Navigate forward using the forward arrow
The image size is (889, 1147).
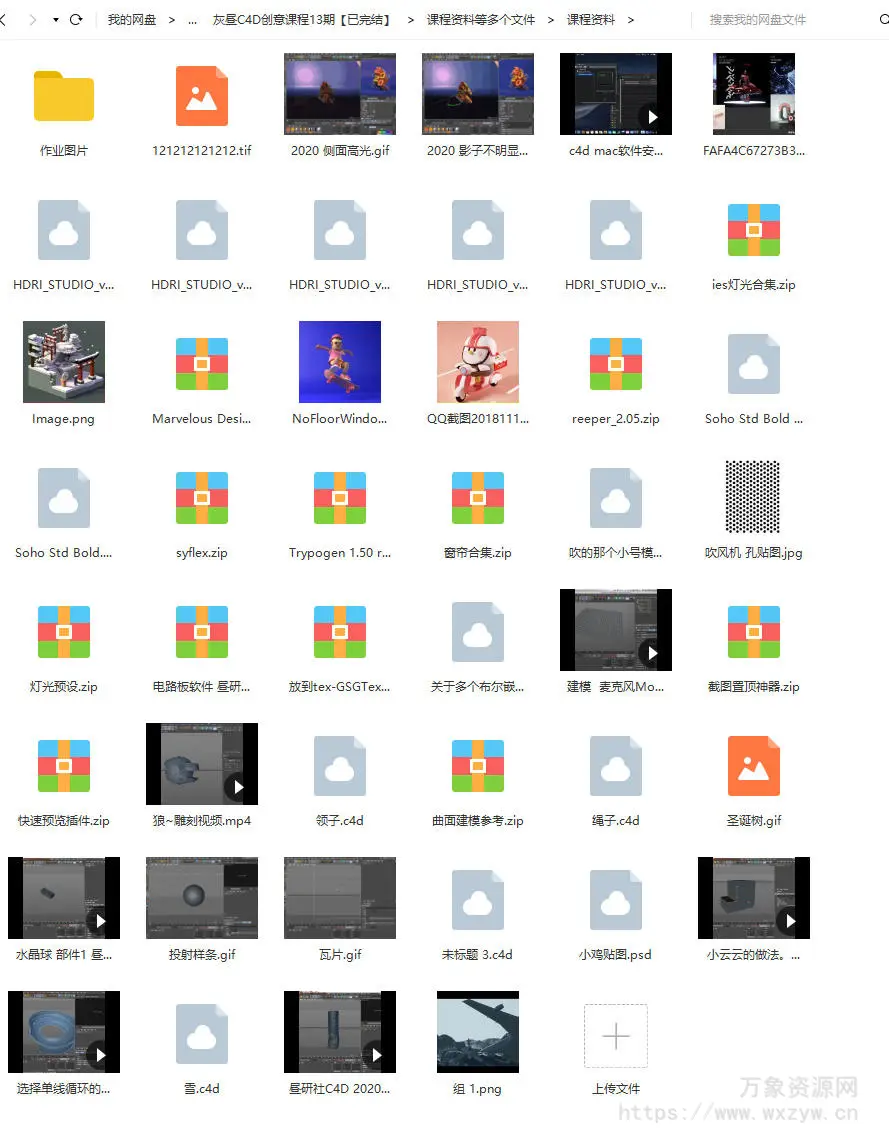tap(33, 20)
